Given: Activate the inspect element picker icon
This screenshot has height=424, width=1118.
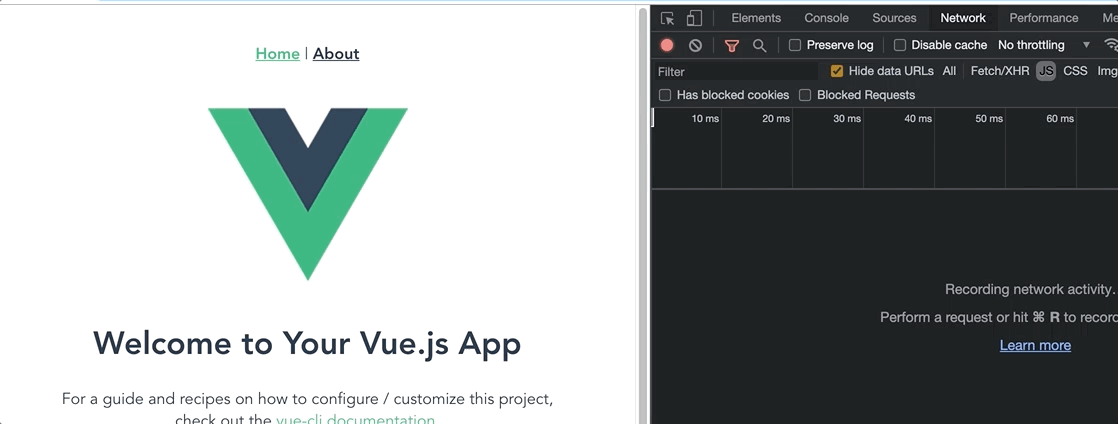Looking at the screenshot, I should pyautogui.click(x=667, y=19).
